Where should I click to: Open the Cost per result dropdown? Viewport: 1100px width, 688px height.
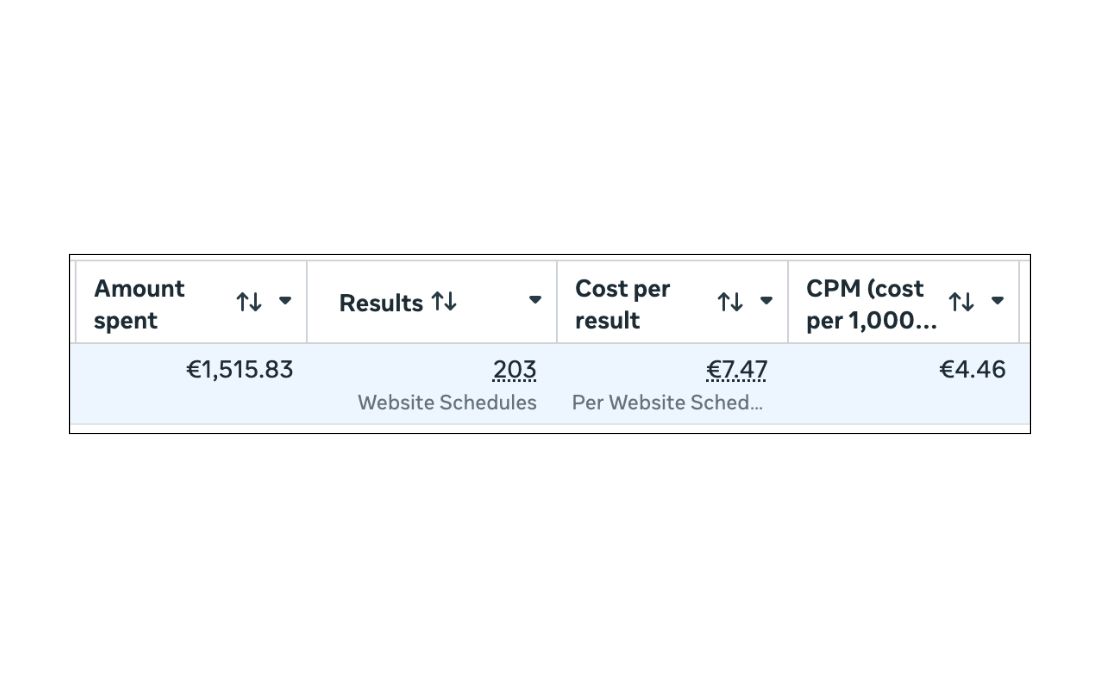pyautogui.click(x=766, y=300)
